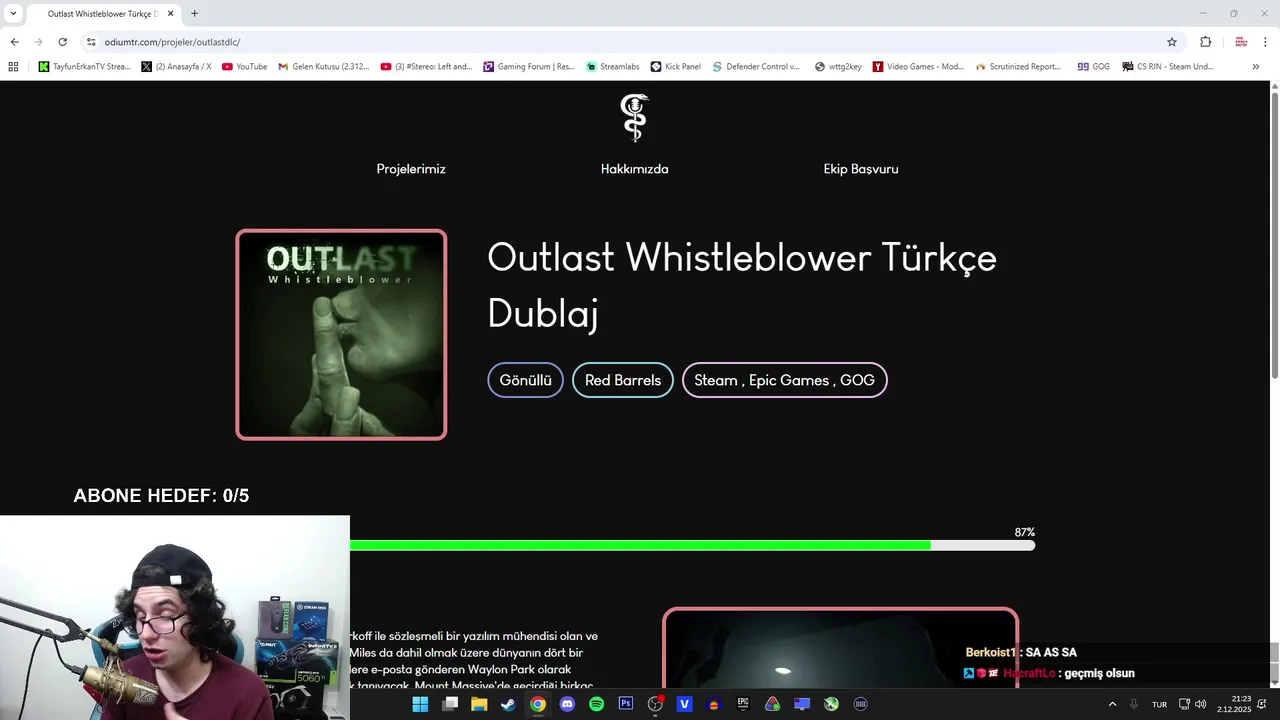Open the Anasayfa / X bookmark

click(176, 67)
